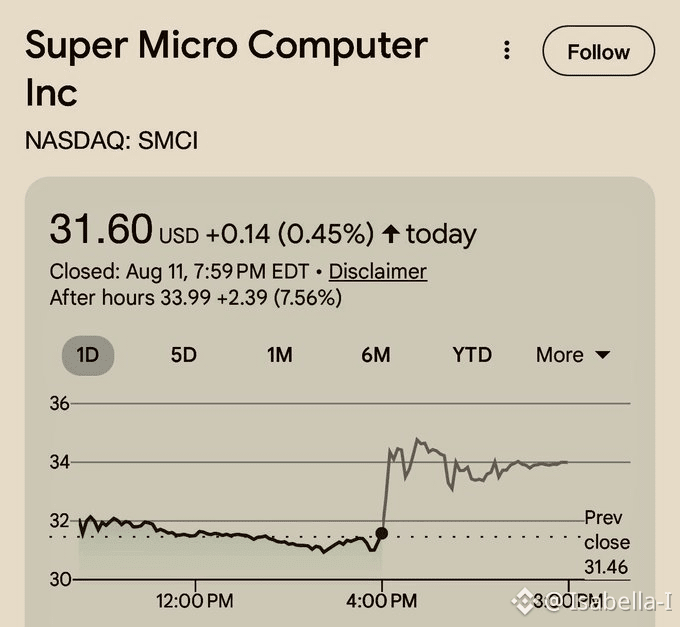
Task: Click the green up arrow next to today
Action: tap(391, 234)
